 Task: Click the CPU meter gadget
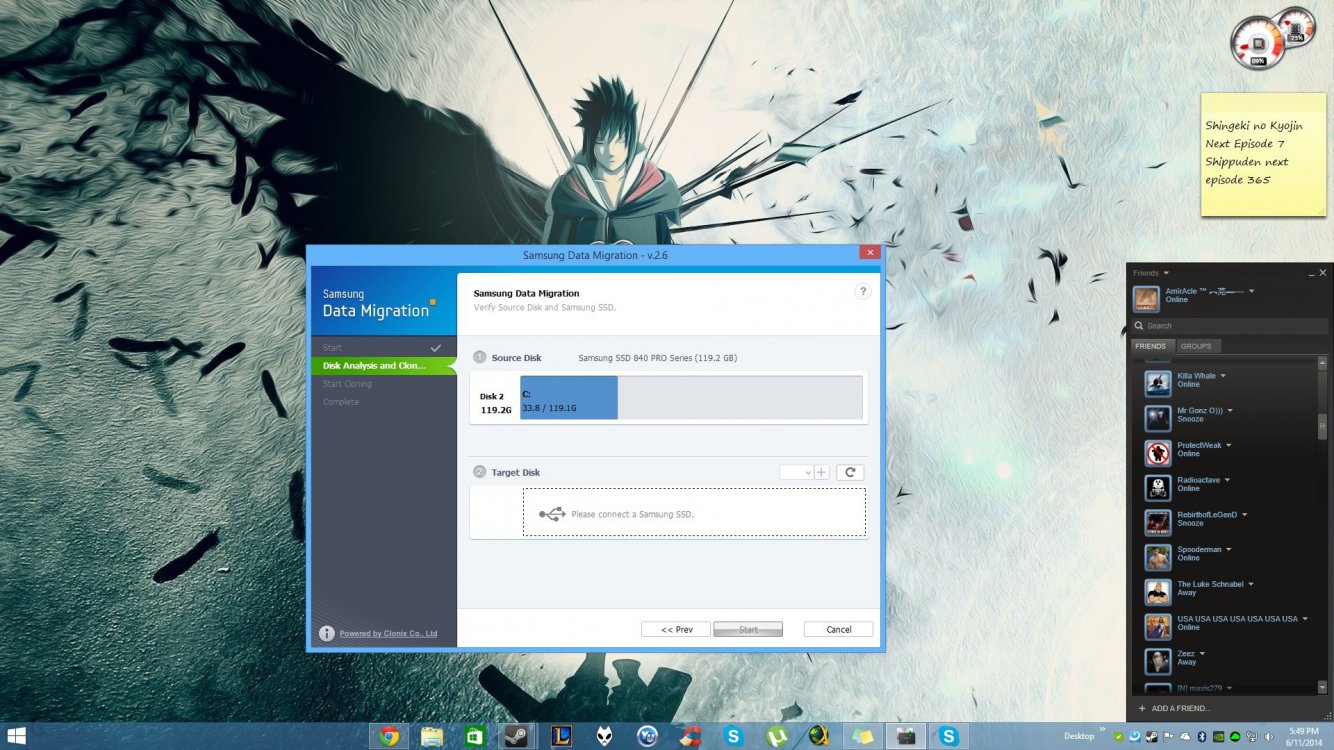point(1256,44)
